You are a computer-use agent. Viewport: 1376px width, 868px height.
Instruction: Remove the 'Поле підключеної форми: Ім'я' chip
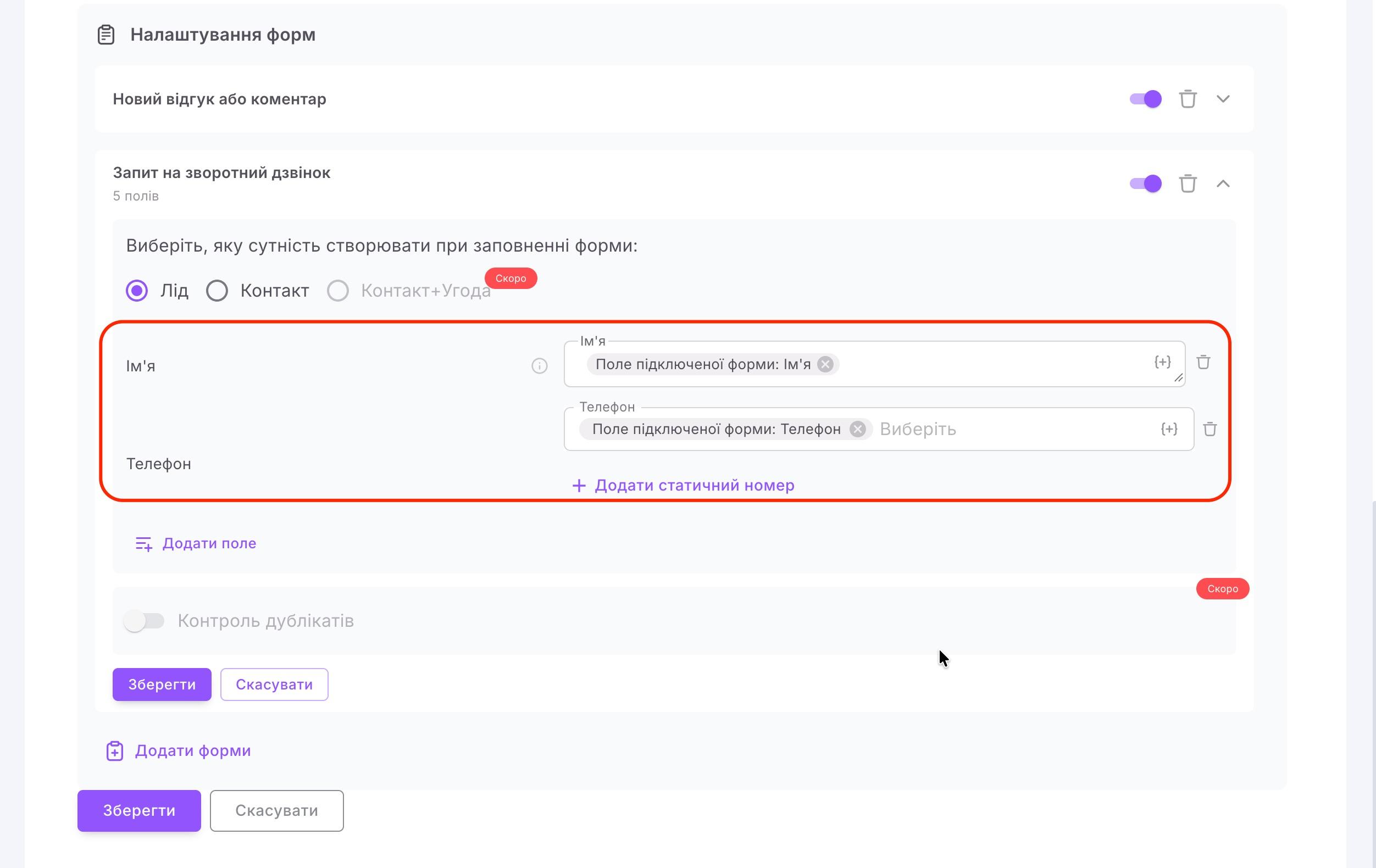(x=825, y=364)
